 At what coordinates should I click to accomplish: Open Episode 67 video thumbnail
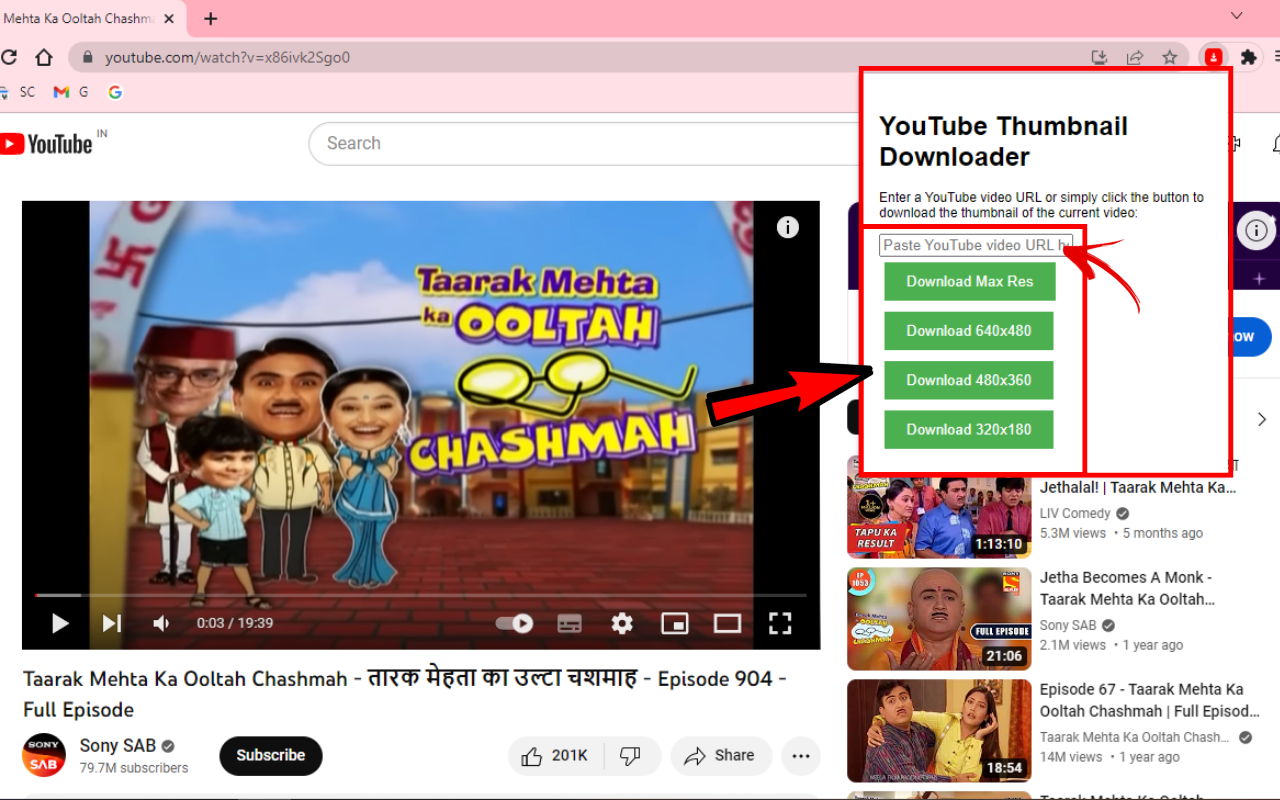(939, 731)
